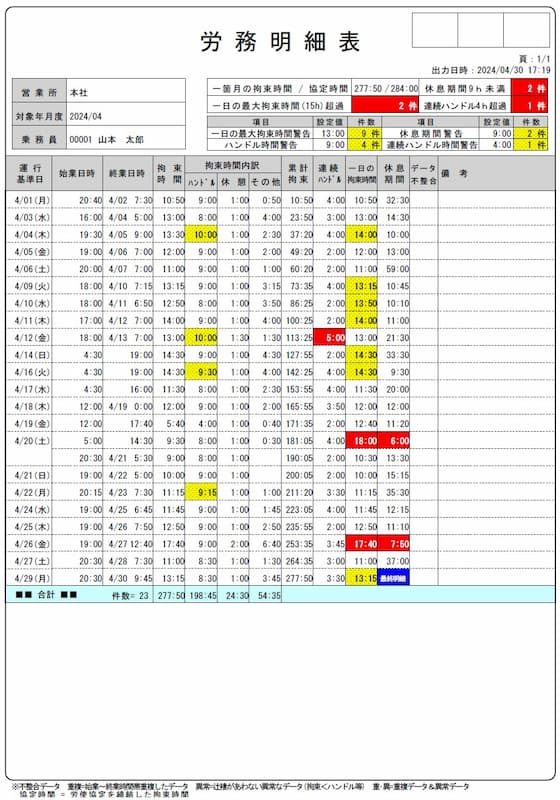Click the 始業日時 column header
Viewport: 560px width, 800px height.
pos(77,173)
